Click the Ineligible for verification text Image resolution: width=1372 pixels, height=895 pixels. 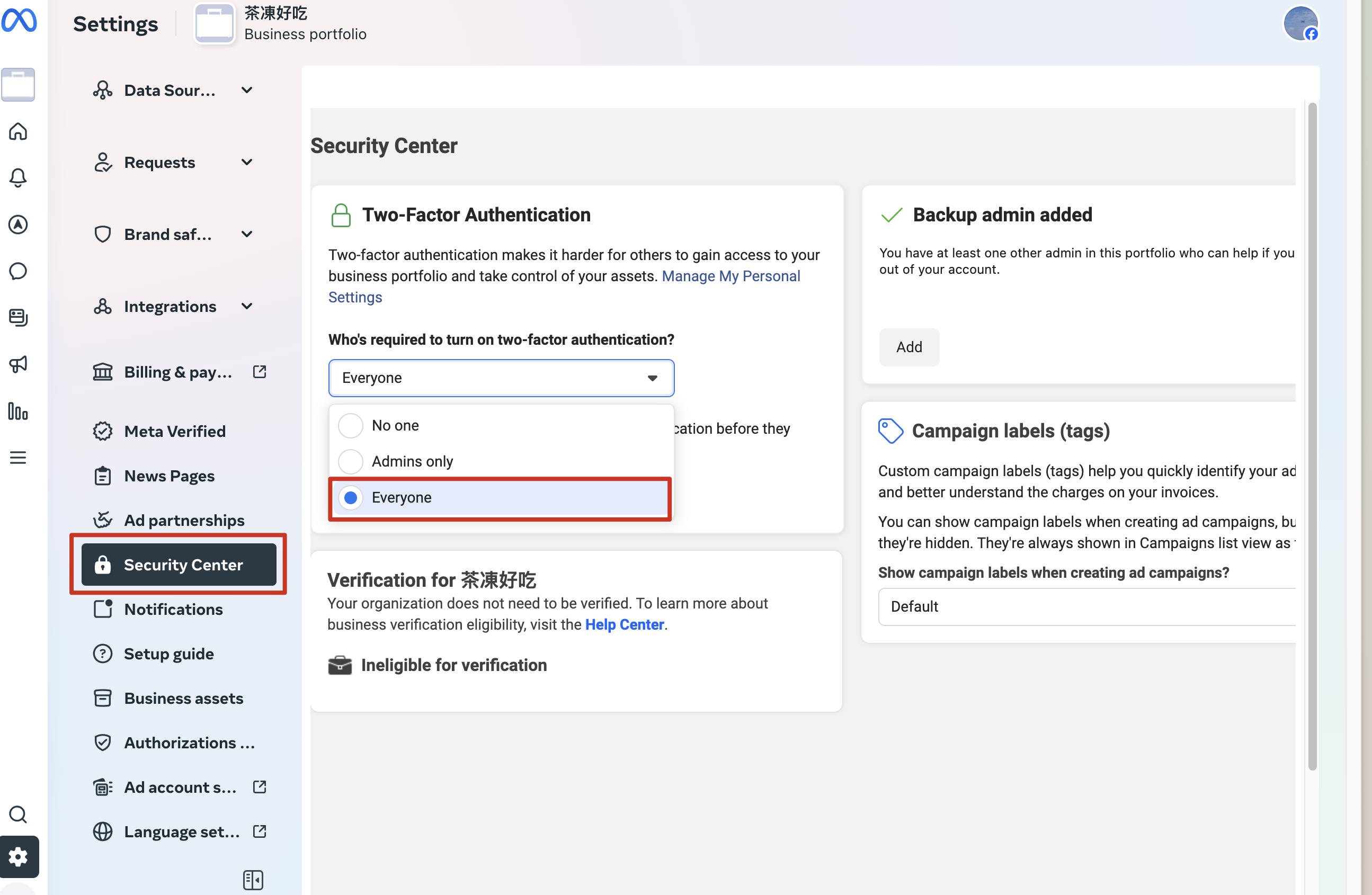coord(455,665)
